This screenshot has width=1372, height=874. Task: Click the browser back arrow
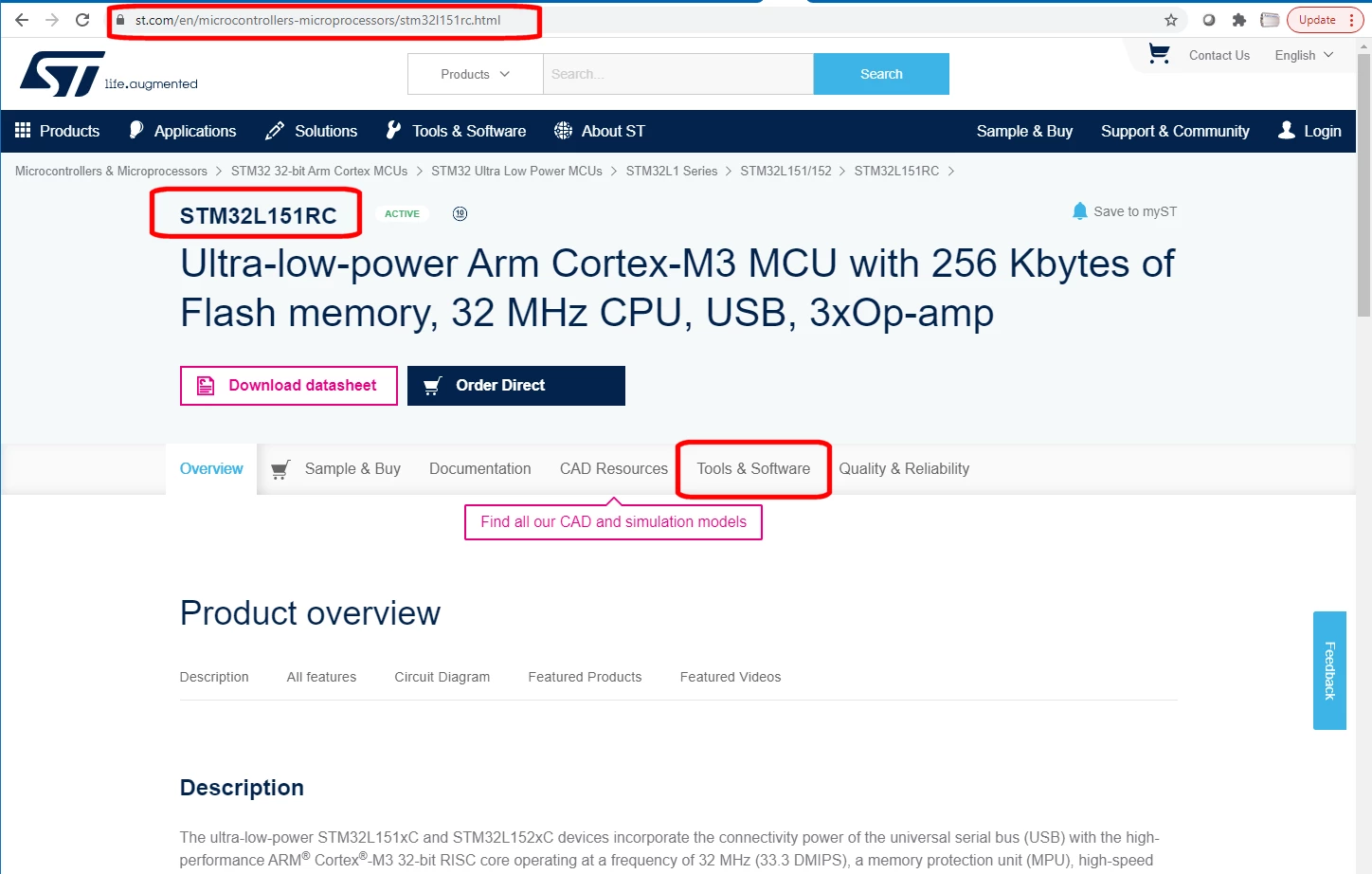tap(22, 20)
